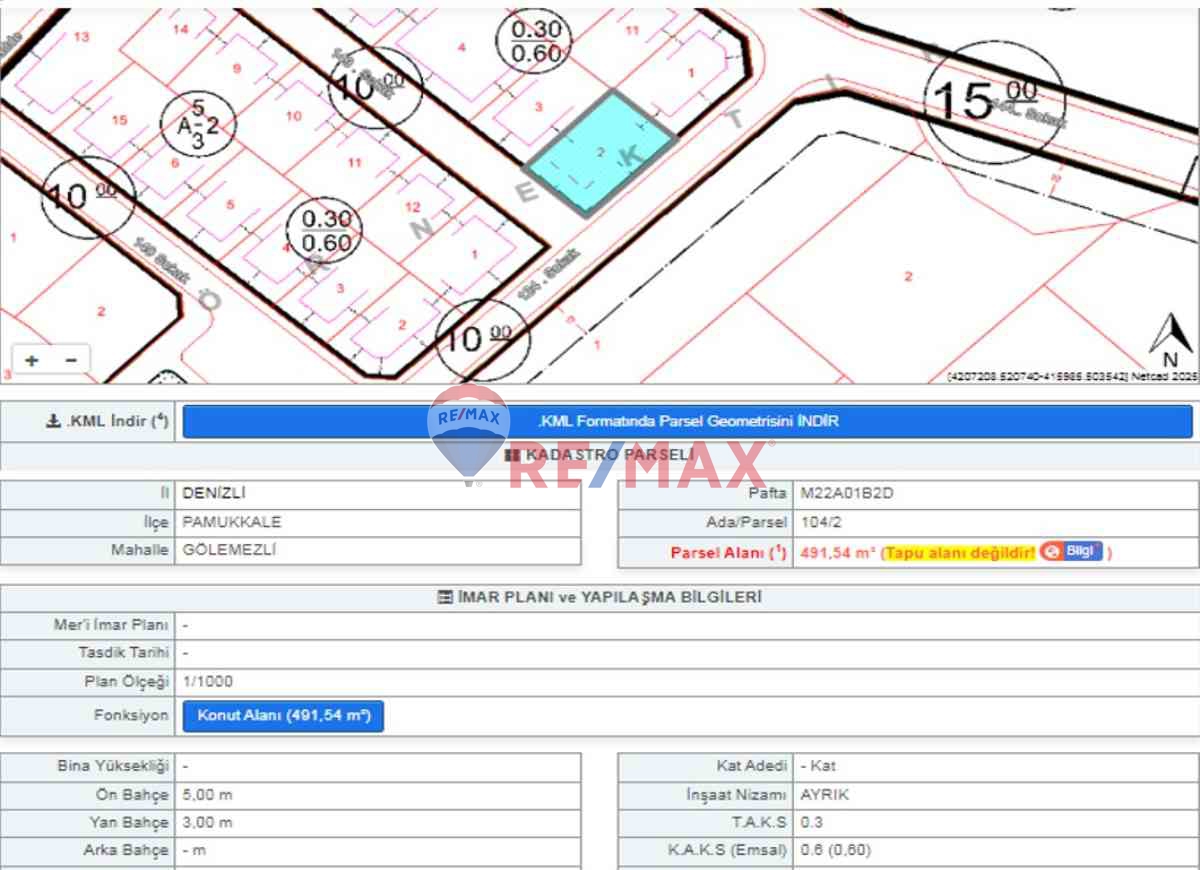The image size is (1200, 870).
Task: Click the 0.30/0.60 density circle at top
Action: [536, 42]
